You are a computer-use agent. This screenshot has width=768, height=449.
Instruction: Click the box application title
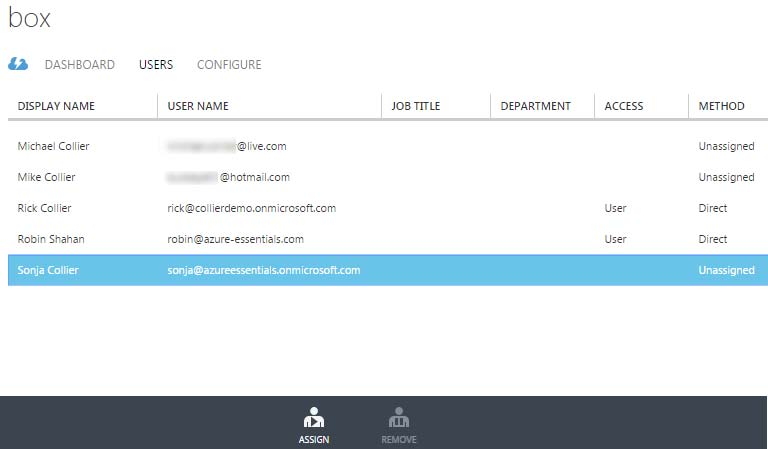[29, 18]
